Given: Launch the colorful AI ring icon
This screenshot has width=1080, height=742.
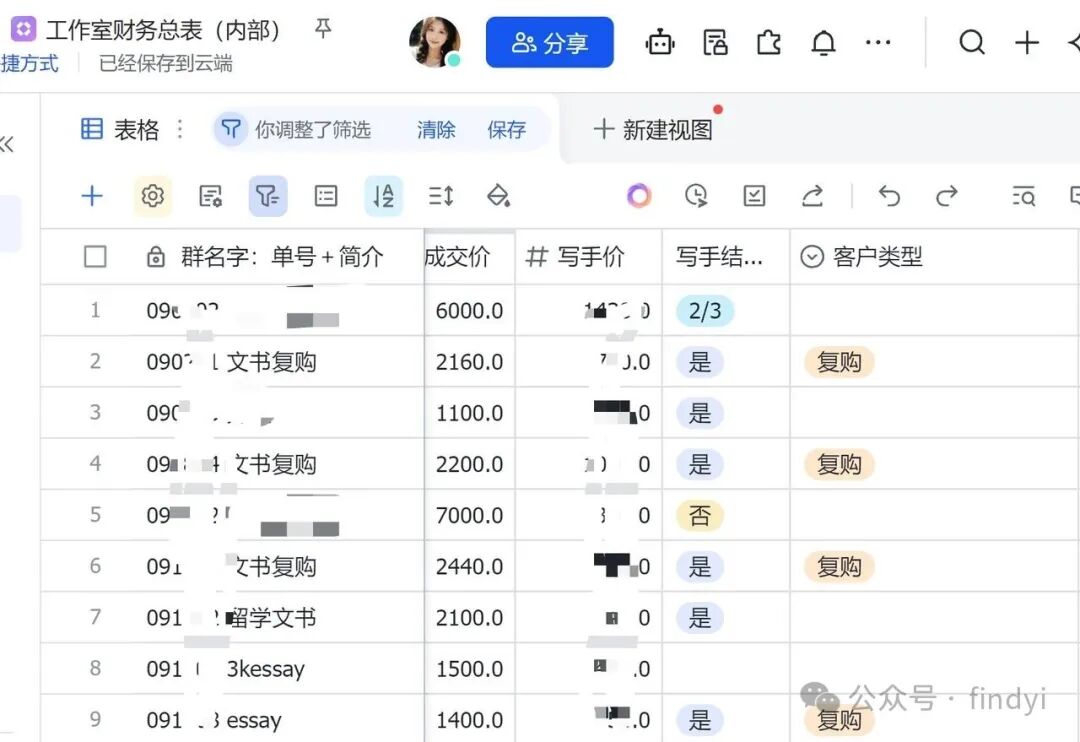Looking at the screenshot, I should coord(638,196).
